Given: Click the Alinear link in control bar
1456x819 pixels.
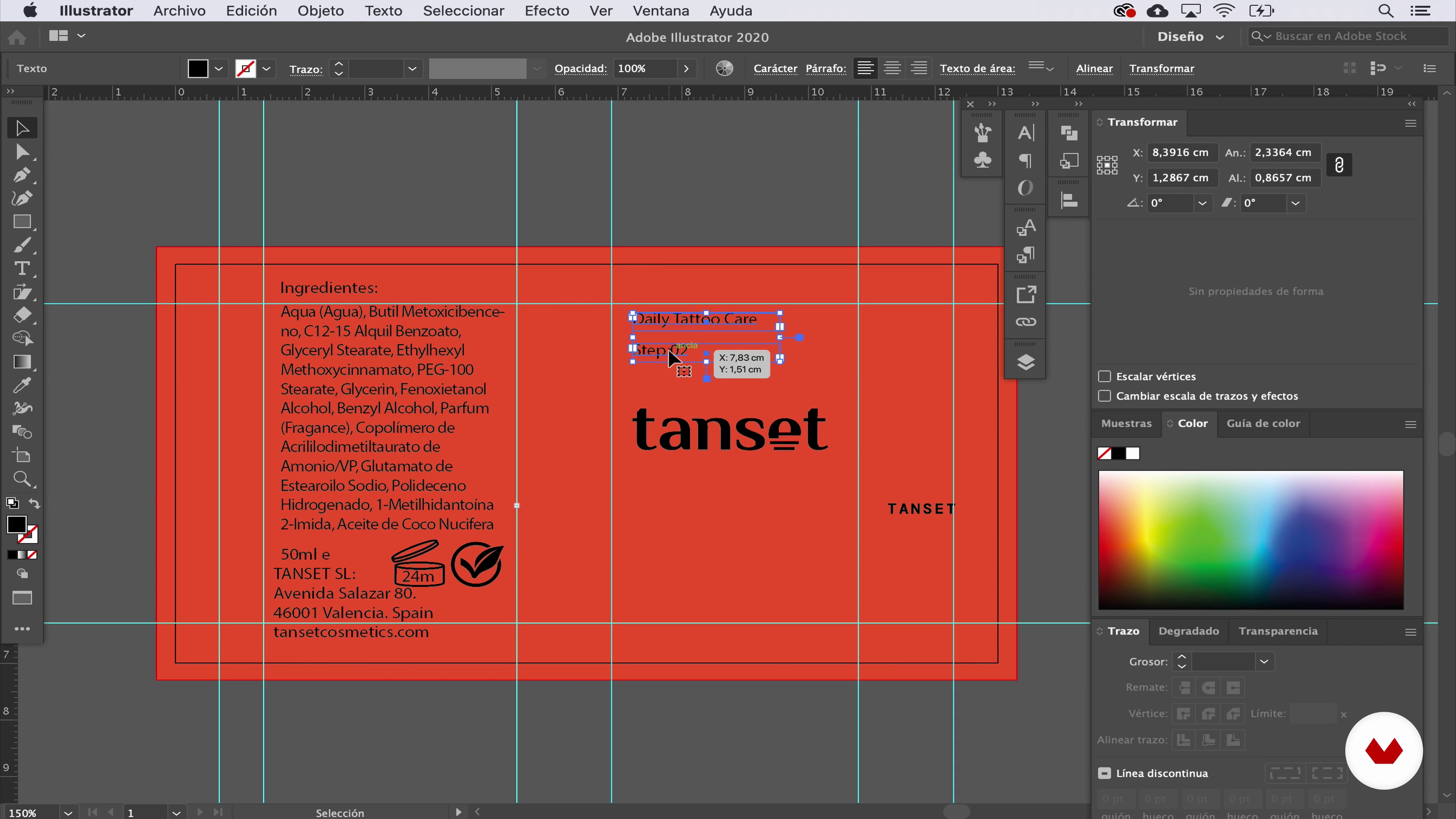Looking at the screenshot, I should coord(1094,68).
